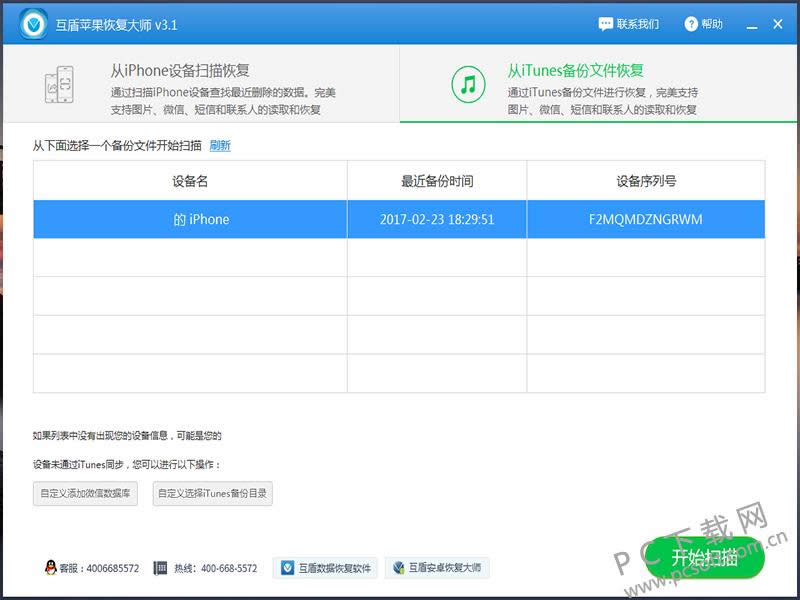Image resolution: width=800 pixels, height=600 pixels.
Task: Click backup time 2017-02-23 18:29:51
Action: [437, 219]
